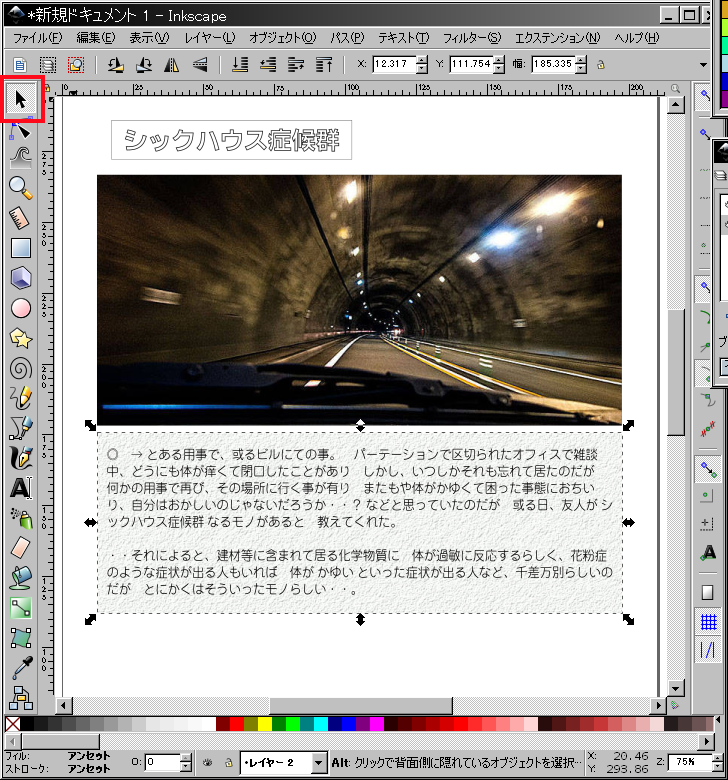
Task: Select the Eraser tool
Action: [20, 548]
